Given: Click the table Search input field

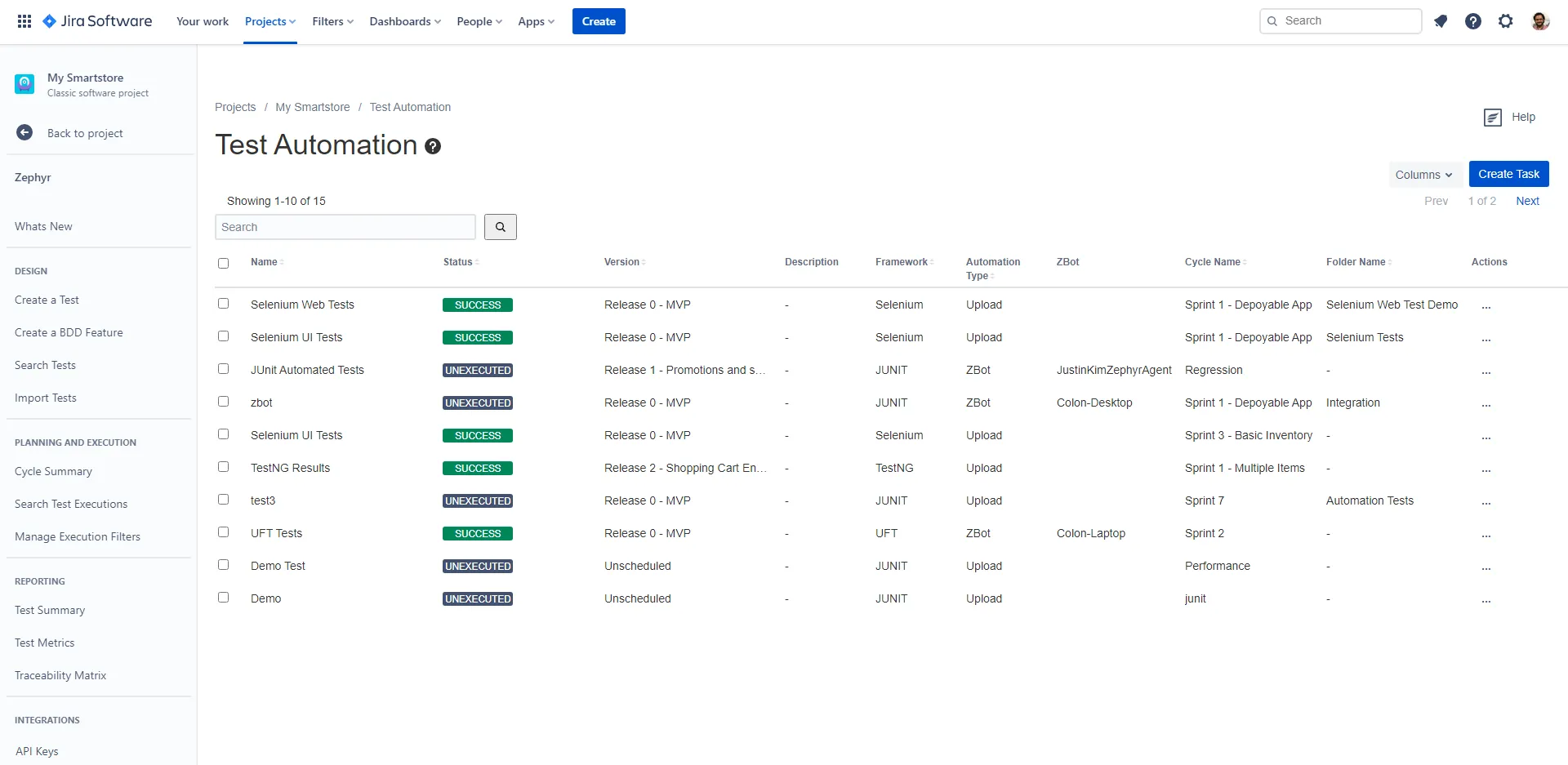Looking at the screenshot, I should point(345,227).
